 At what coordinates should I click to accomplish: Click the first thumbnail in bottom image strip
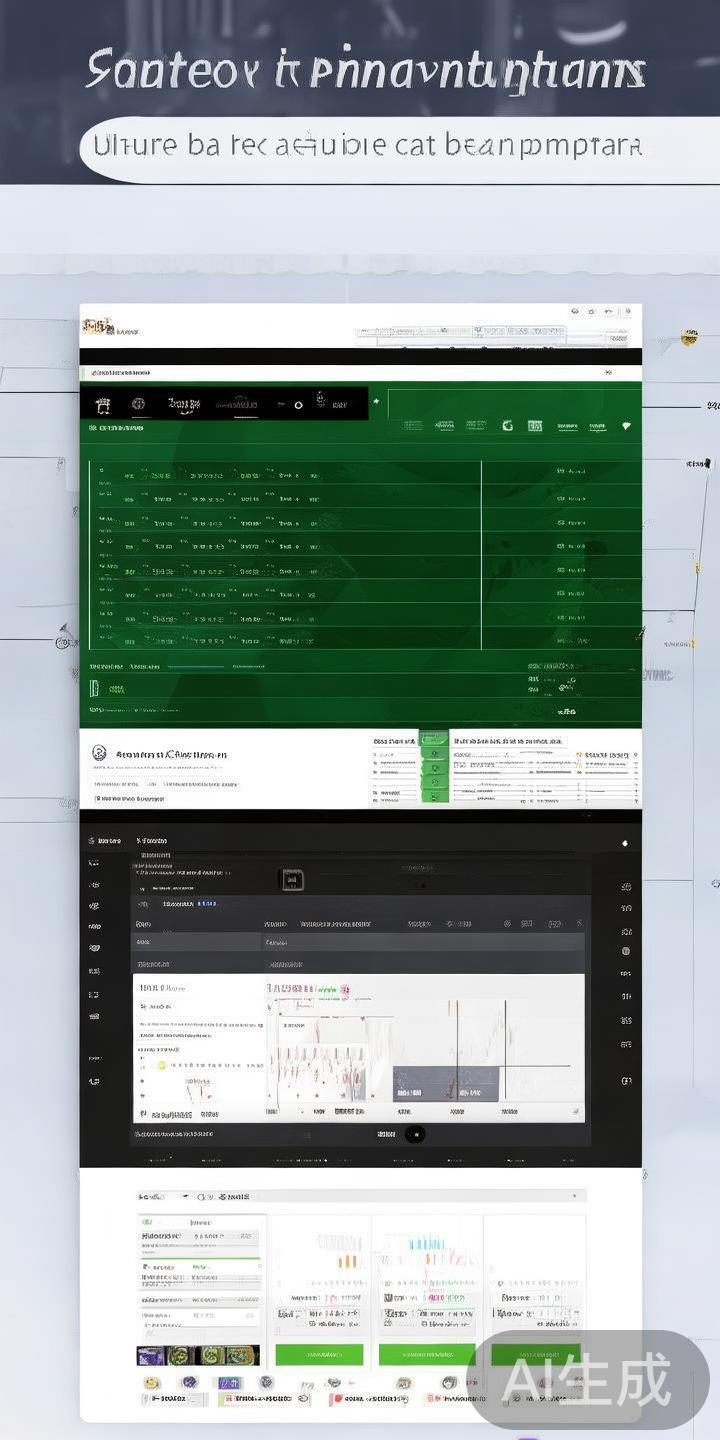pyautogui.click(x=150, y=1355)
